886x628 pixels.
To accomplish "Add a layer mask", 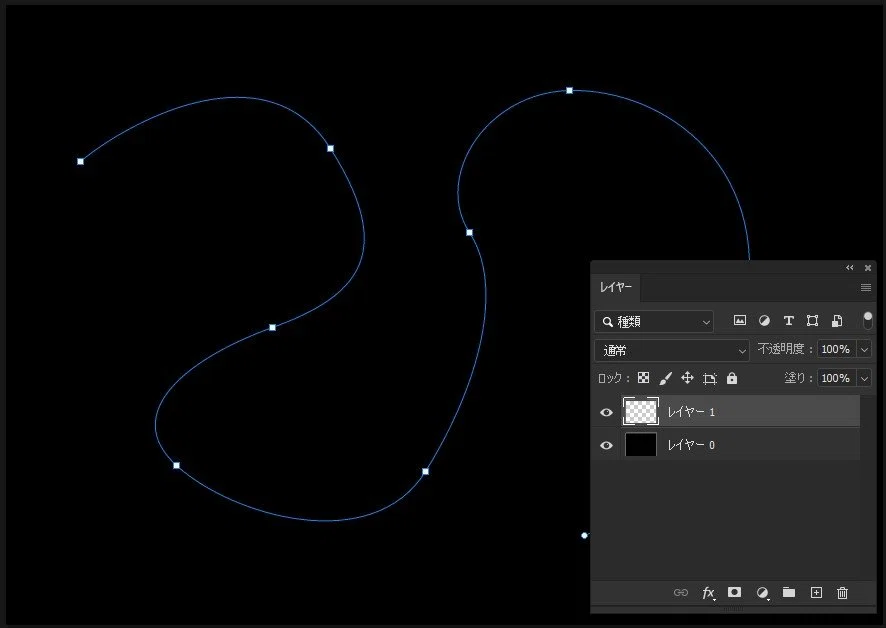I will [734, 592].
